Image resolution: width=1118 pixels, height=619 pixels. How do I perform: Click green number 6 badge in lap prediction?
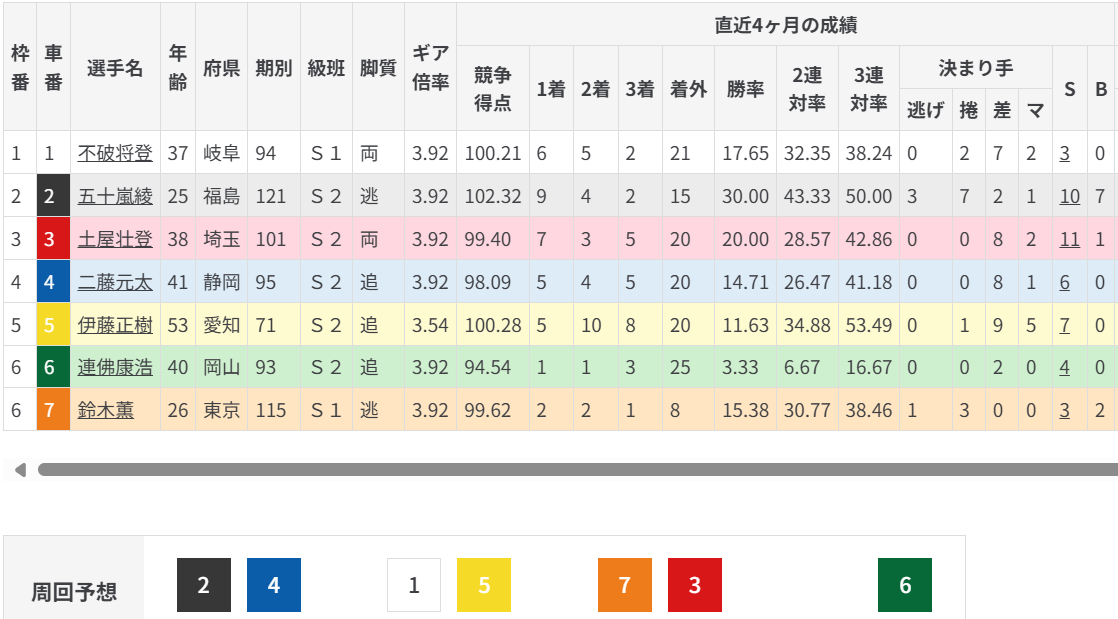pyautogui.click(x=905, y=585)
